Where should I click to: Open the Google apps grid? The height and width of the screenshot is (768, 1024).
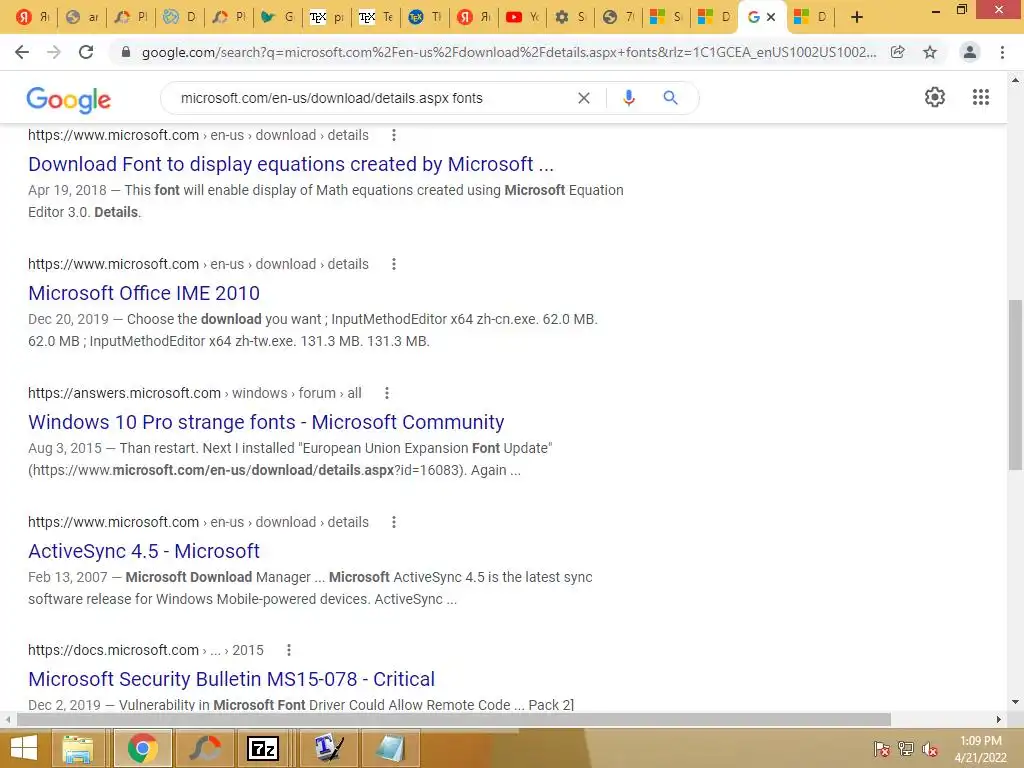pyautogui.click(x=980, y=97)
